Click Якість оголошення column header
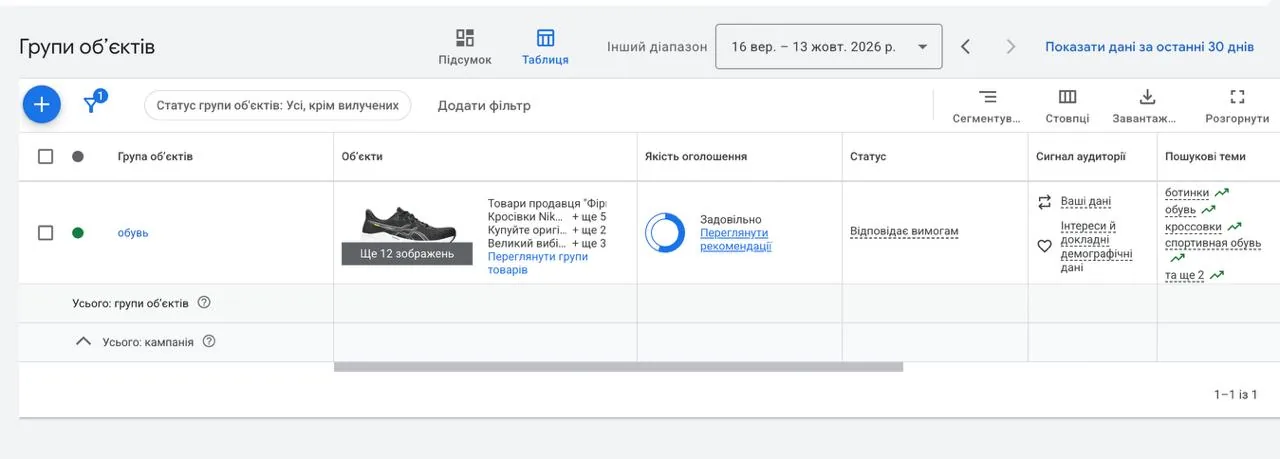The height and width of the screenshot is (459, 1280). (x=696, y=157)
